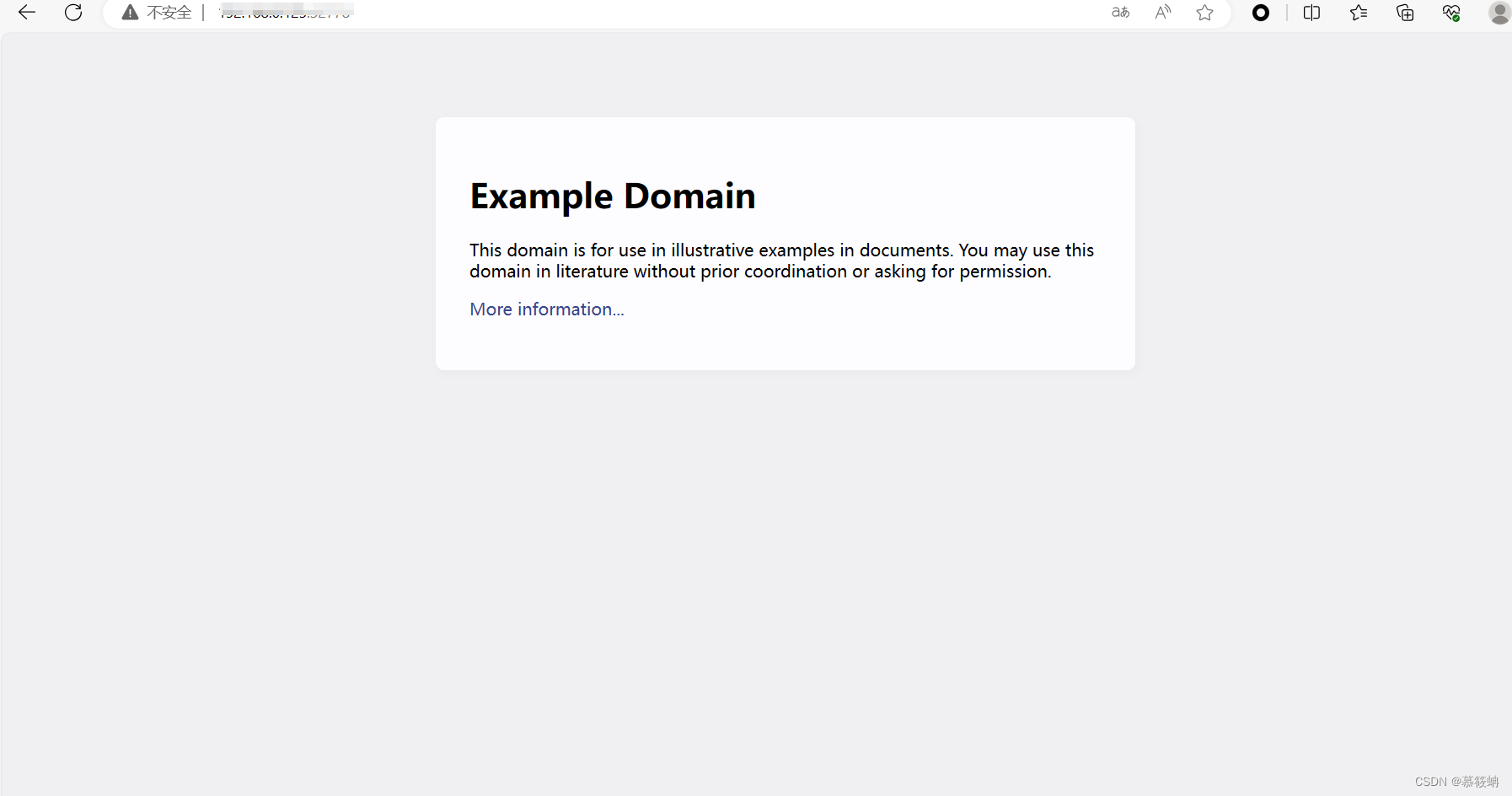Start Read aloud for the page

point(1162,12)
